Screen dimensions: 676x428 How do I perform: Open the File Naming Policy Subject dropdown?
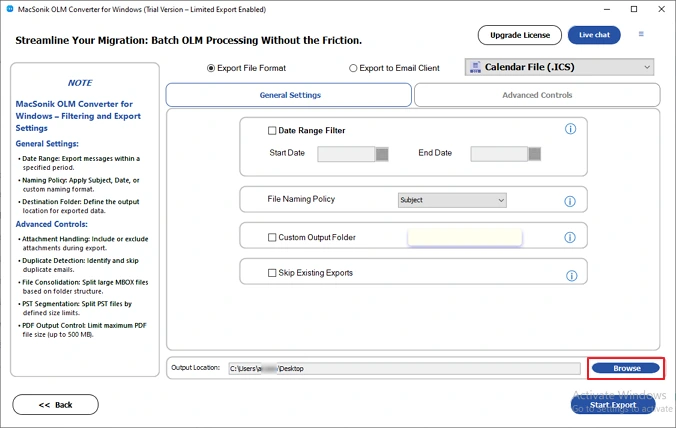452,200
